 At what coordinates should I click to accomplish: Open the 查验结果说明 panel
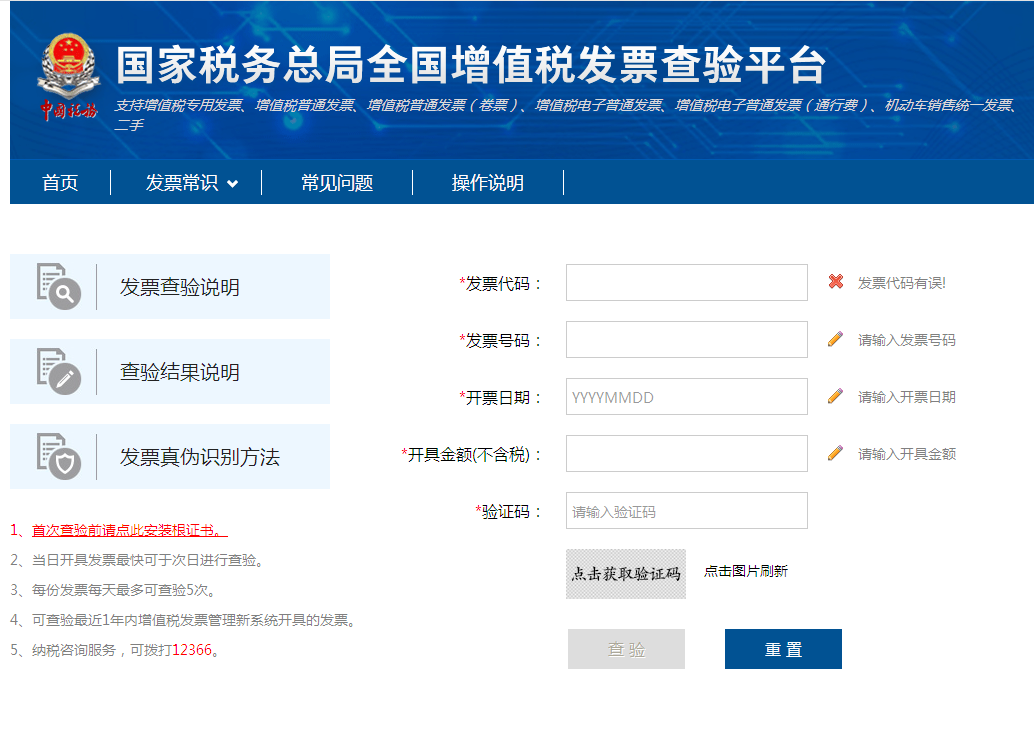pyautogui.click(x=170, y=372)
